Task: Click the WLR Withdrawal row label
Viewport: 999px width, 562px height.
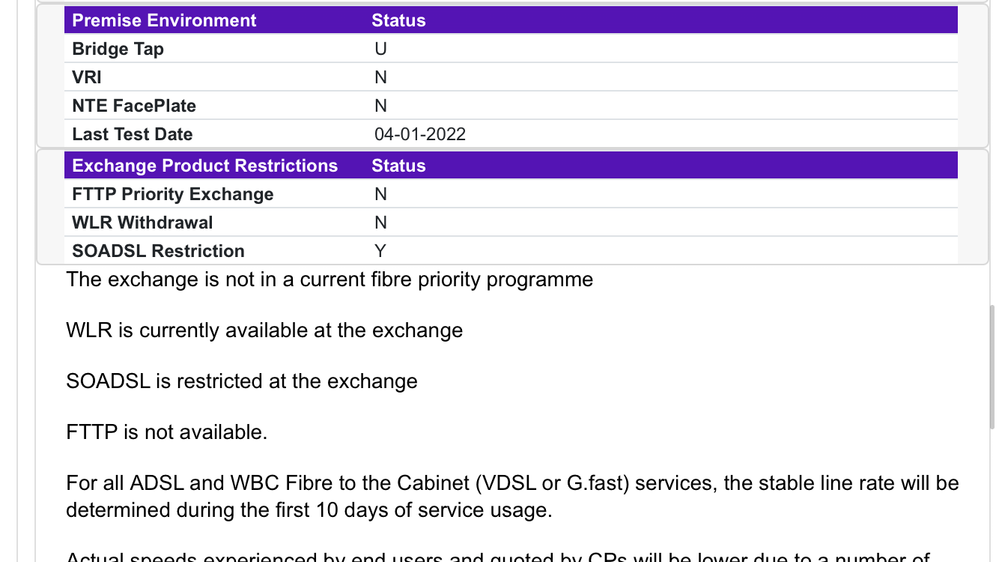Action: click(x=142, y=222)
